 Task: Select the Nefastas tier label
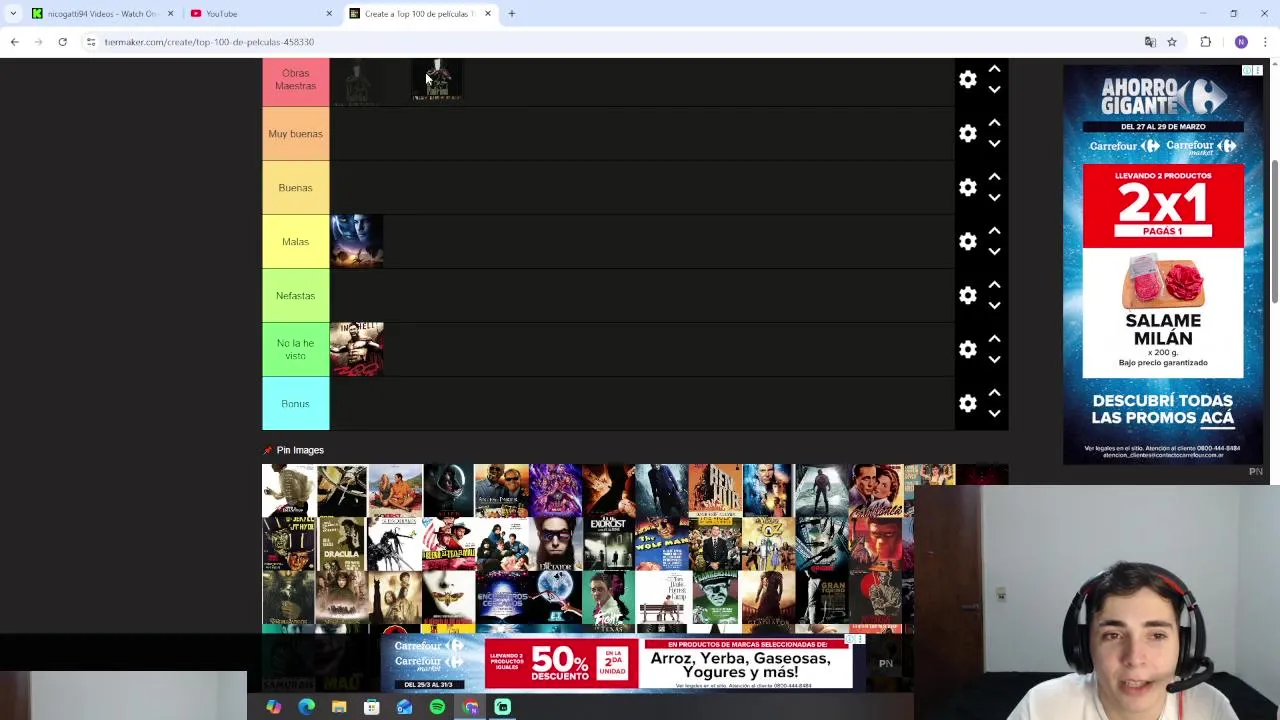pos(295,296)
